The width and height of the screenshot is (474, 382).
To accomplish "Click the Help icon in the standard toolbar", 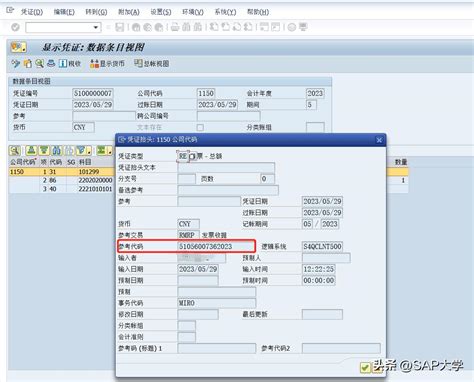I will 292,27.
